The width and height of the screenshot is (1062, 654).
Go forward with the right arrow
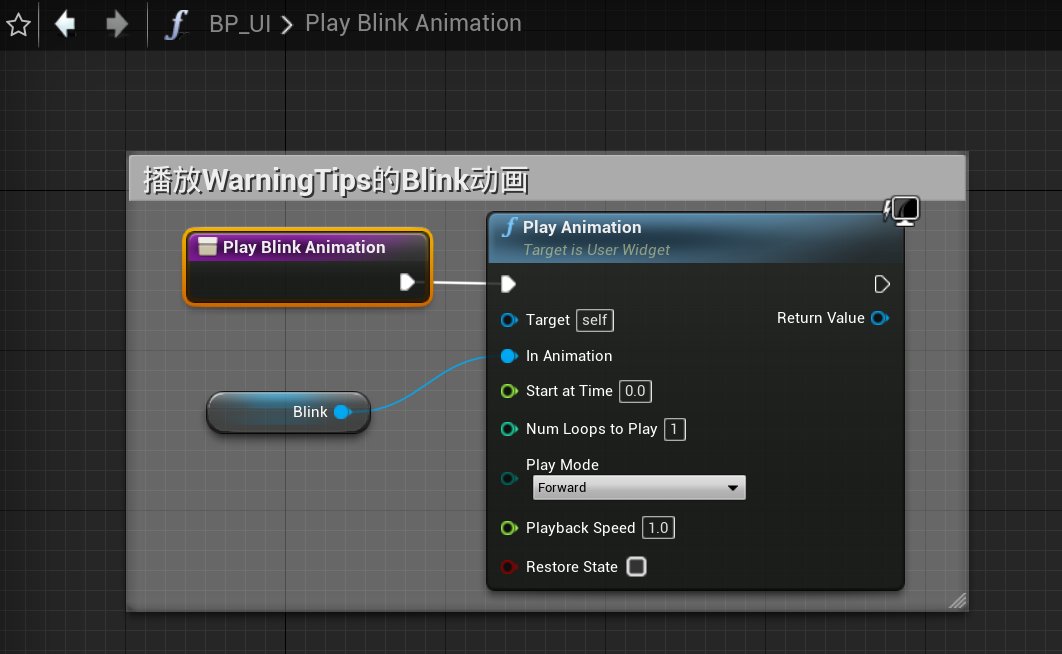117,24
